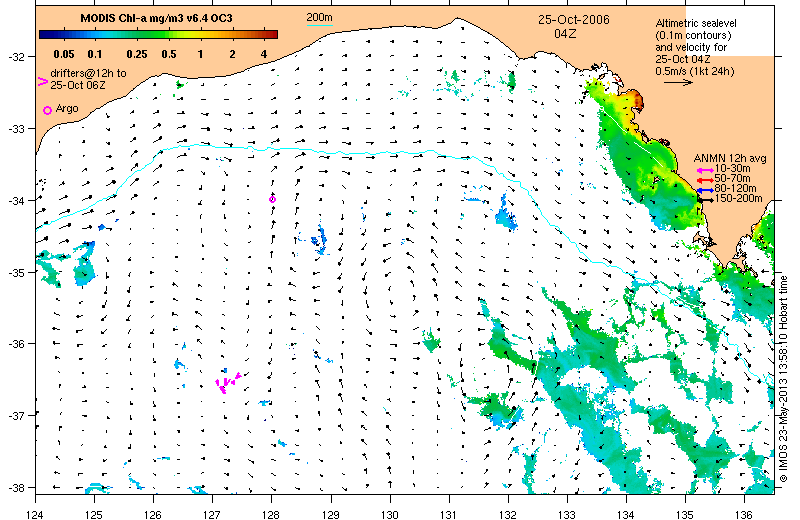This screenshot has height=520, width=800.
Task: Click the blue 80-120m legend arrow
Action: tap(705, 190)
